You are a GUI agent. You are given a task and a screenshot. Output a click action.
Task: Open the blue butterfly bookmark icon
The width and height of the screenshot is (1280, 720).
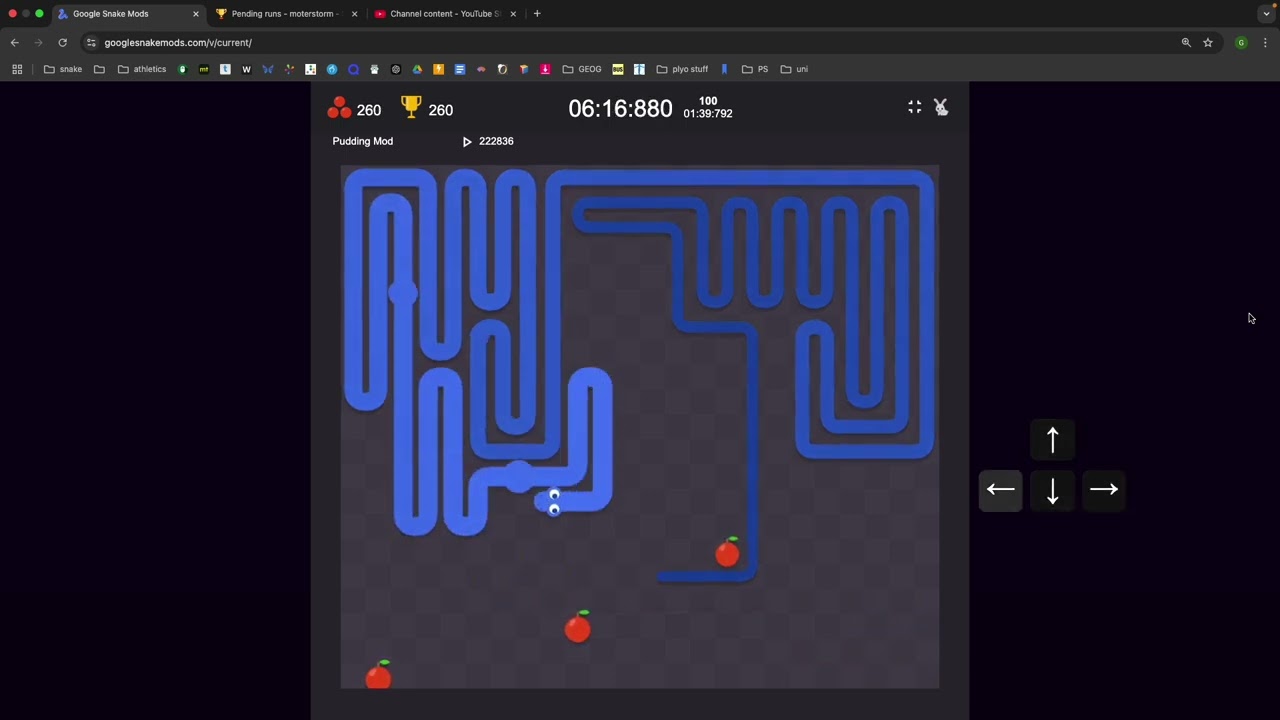coord(268,69)
